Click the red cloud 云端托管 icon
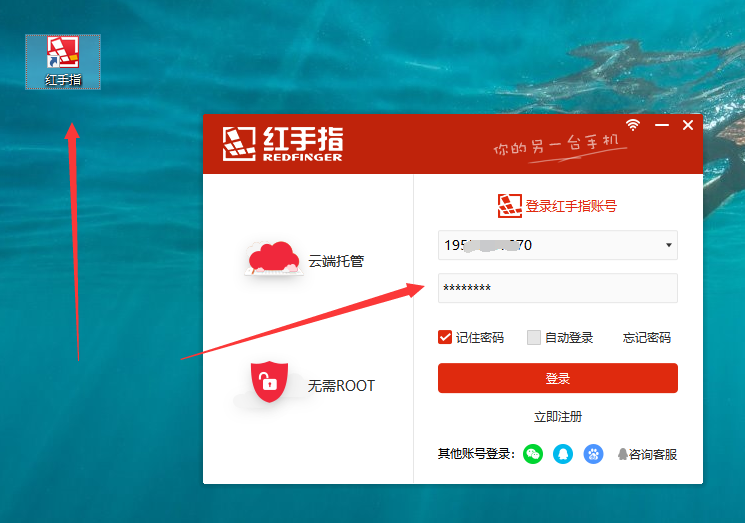This screenshot has height=523, width=745. pyautogui.click(x=275, y=259)
